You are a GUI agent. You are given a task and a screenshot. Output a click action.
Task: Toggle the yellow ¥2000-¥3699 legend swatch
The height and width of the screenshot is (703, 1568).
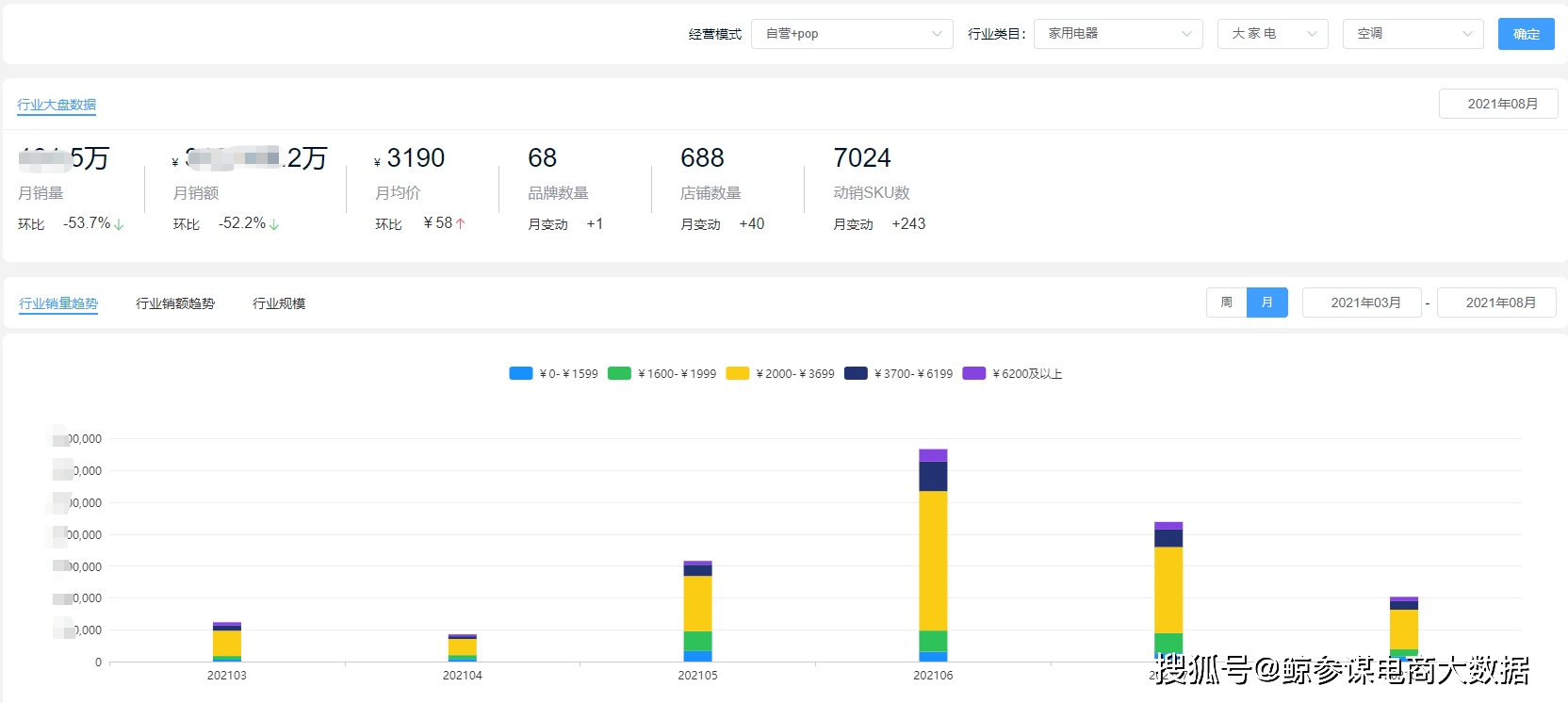(738, 374)
